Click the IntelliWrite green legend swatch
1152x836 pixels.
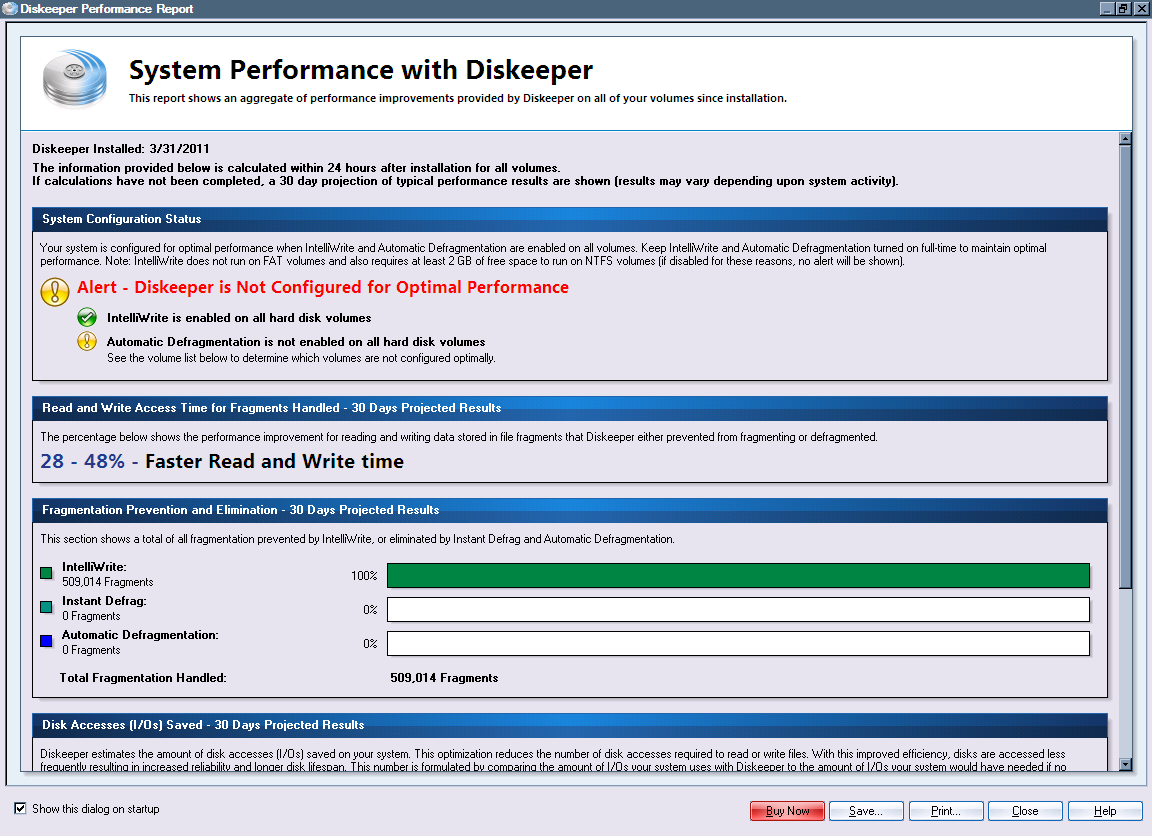[46, 574]
